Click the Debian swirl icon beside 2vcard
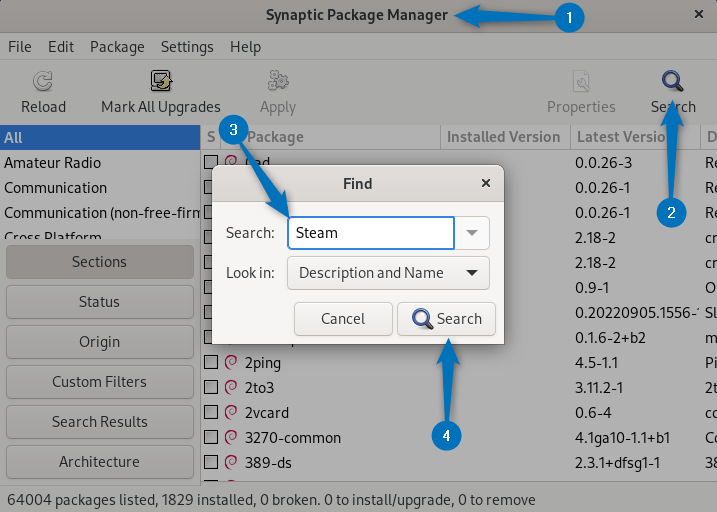Viewport: 717px width, 512px height. click(231, 412)
